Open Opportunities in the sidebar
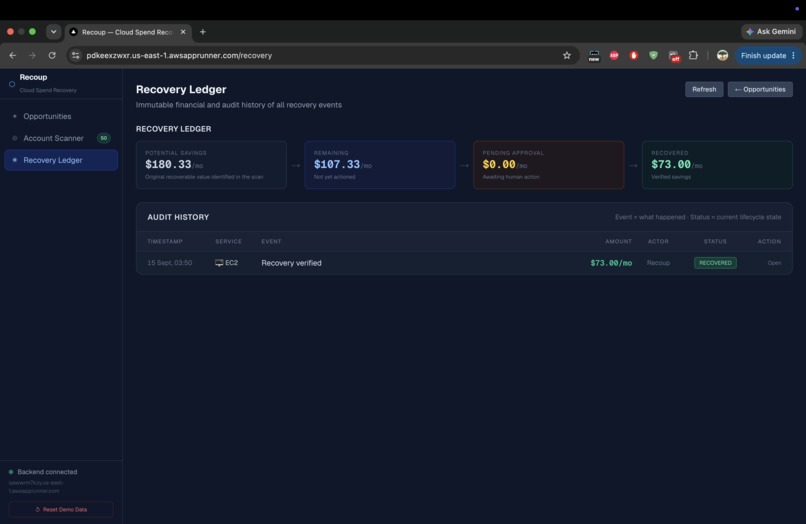The image size is (806, 524). coord(61,116)
